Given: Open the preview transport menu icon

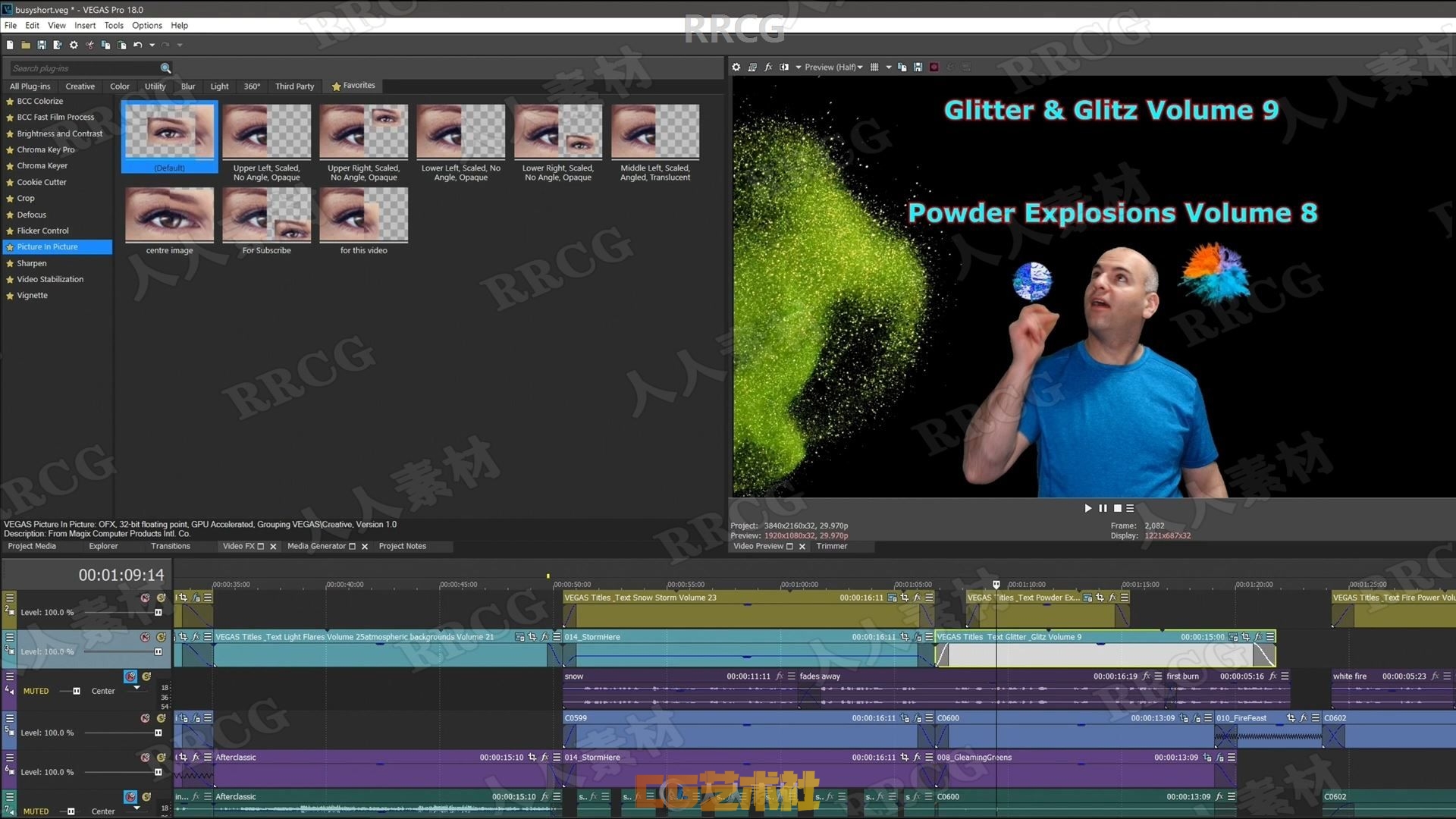Looking at the screenshot, I should tap(1130, 508).
